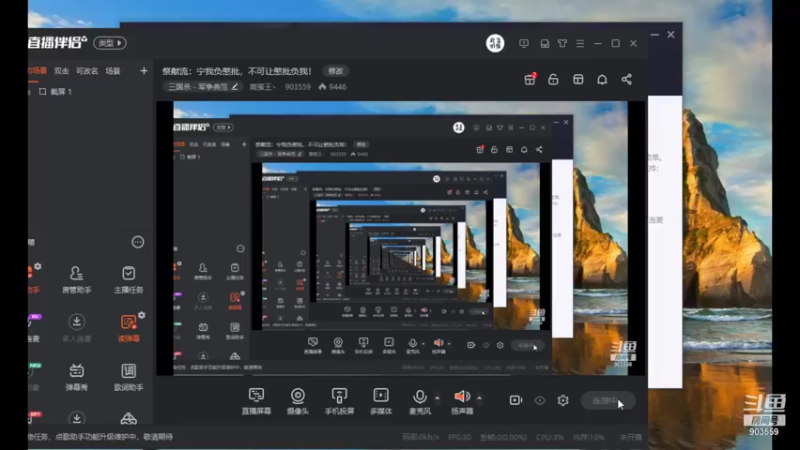Toggle the layout lock icon
The image size is (800, 450).
point(553,80)
